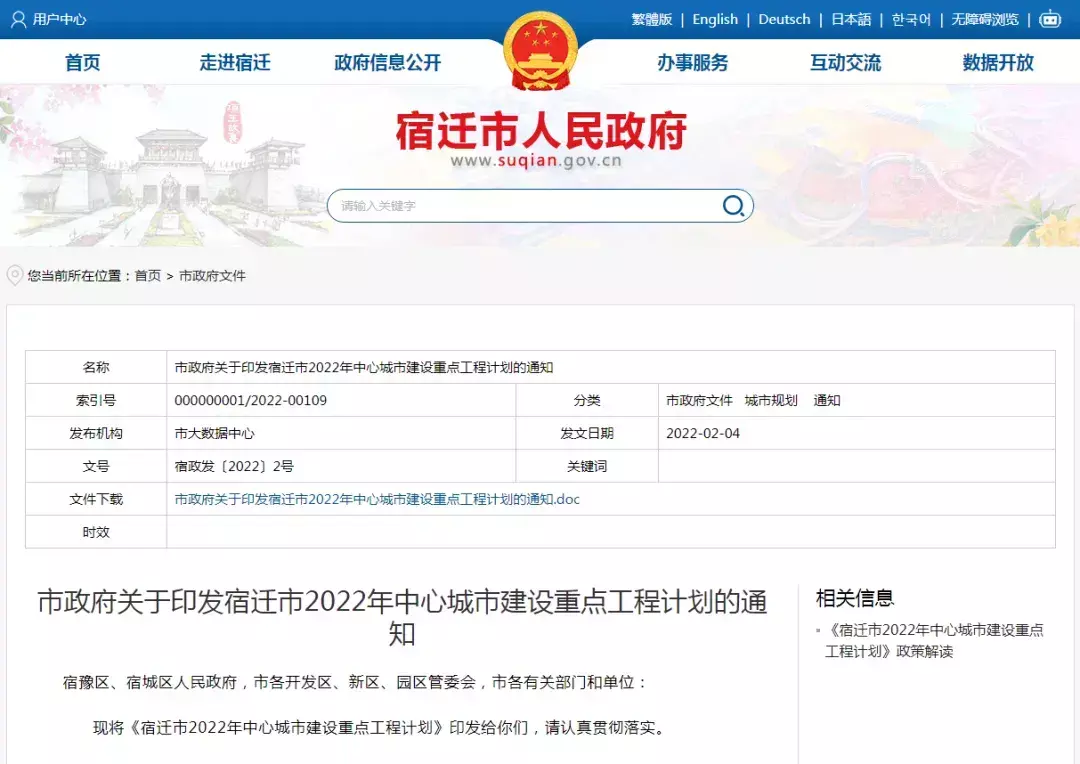This screenshot has height=764, width=1080.
Task: Go back to 首页 via the breadcrumb
Action: [x=147, y=275]
